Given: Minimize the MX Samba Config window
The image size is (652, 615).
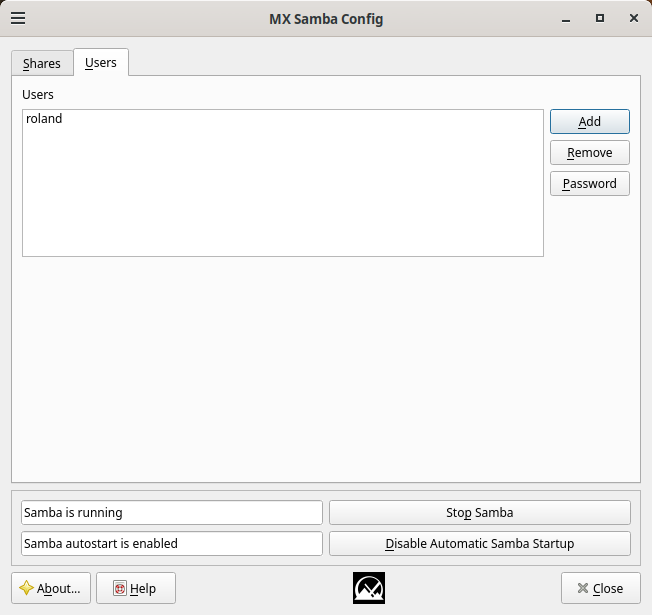Looking at the screenshot, I should [568, 18].
